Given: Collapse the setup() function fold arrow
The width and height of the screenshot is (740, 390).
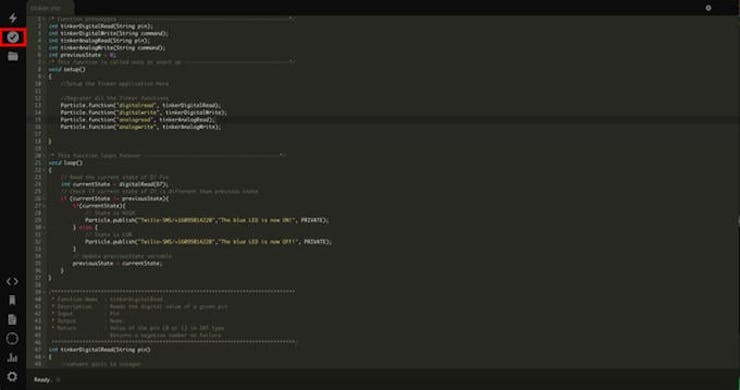Looking at the screenshot, I should [x=44, y=76].
